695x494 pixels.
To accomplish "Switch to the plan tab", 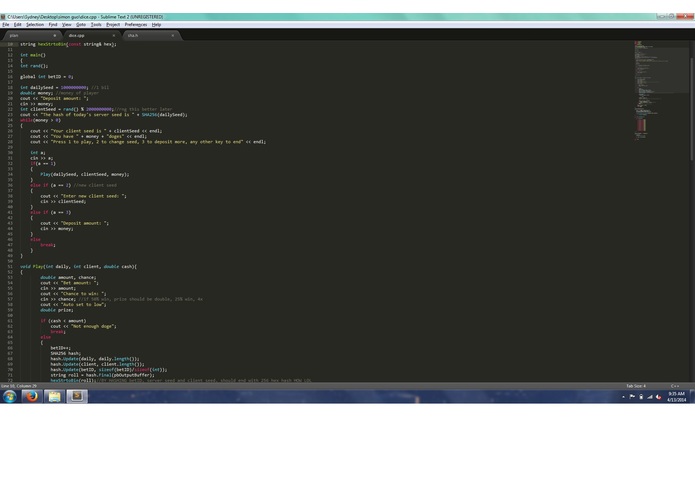I will 31,35.
